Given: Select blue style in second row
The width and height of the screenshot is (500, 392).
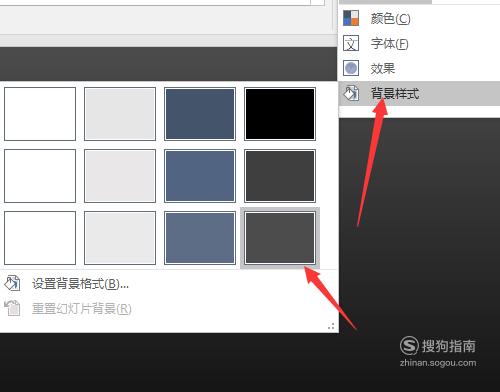Looking at the screenshot, I should tap(200, 176).
